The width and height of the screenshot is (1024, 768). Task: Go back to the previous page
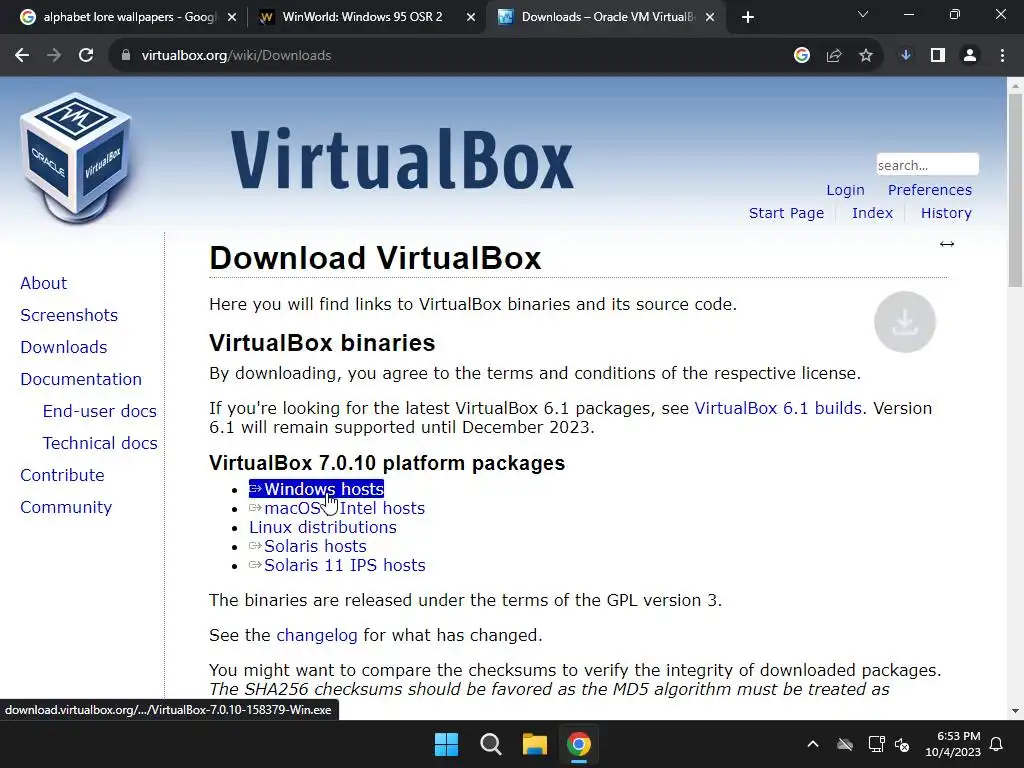pos(22,56)
